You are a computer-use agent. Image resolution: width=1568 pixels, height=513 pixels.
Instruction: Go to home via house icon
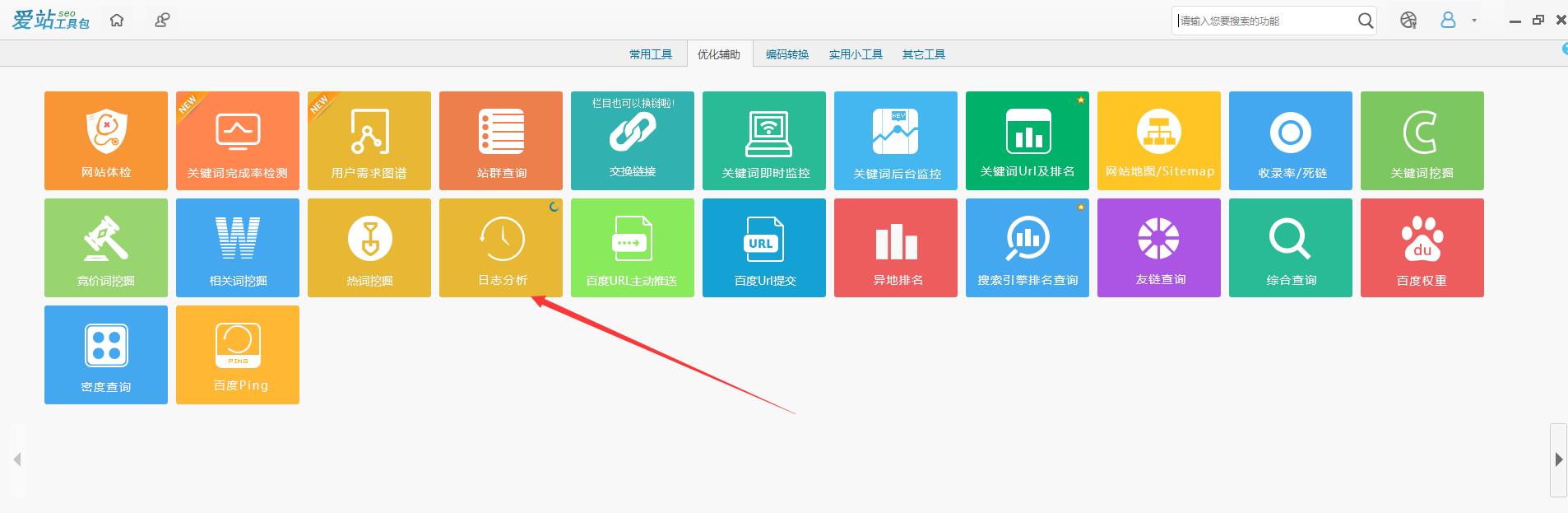tap(117, 20)
